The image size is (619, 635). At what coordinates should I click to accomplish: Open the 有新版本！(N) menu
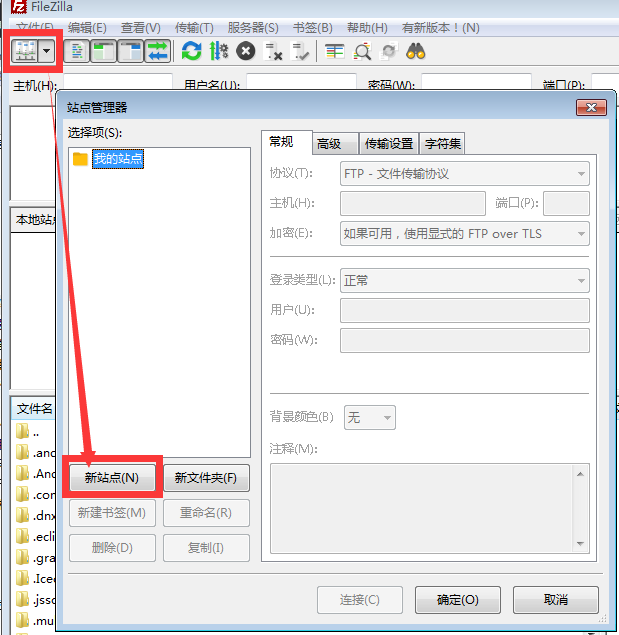pyautogui.click(x=440, y=28)
